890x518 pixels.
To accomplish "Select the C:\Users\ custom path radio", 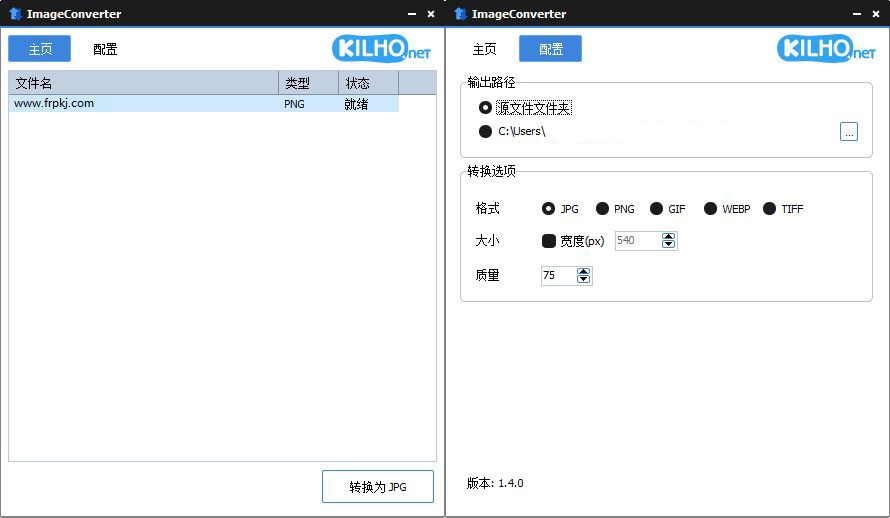I will tap(485, 131).
